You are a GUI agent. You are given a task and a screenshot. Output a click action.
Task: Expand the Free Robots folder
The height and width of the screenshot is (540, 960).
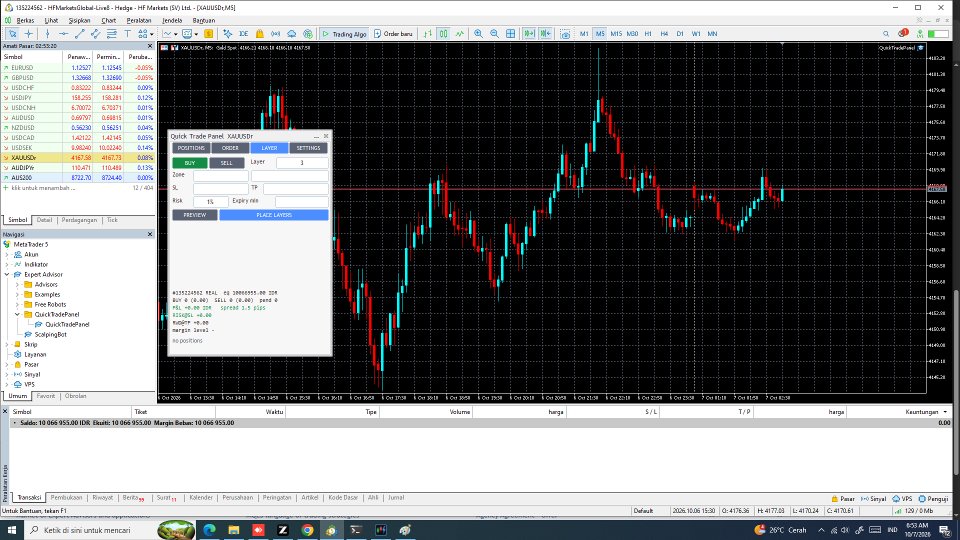click(x=18, y=304)
